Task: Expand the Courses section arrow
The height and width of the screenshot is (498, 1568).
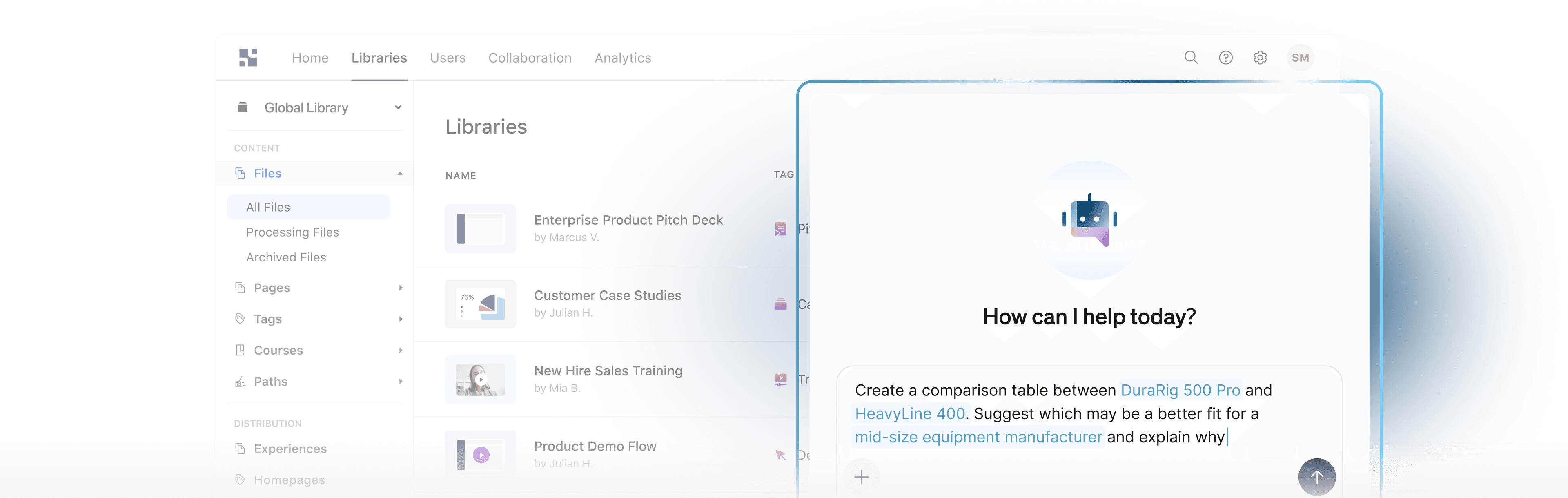Action: (401, 350)
